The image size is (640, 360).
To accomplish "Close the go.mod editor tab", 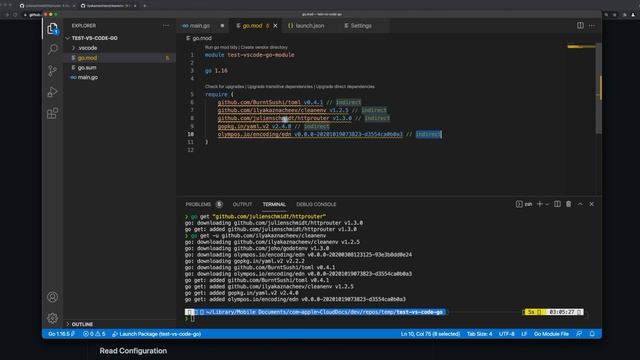I will pyautogui.click(x=276, y=26).
